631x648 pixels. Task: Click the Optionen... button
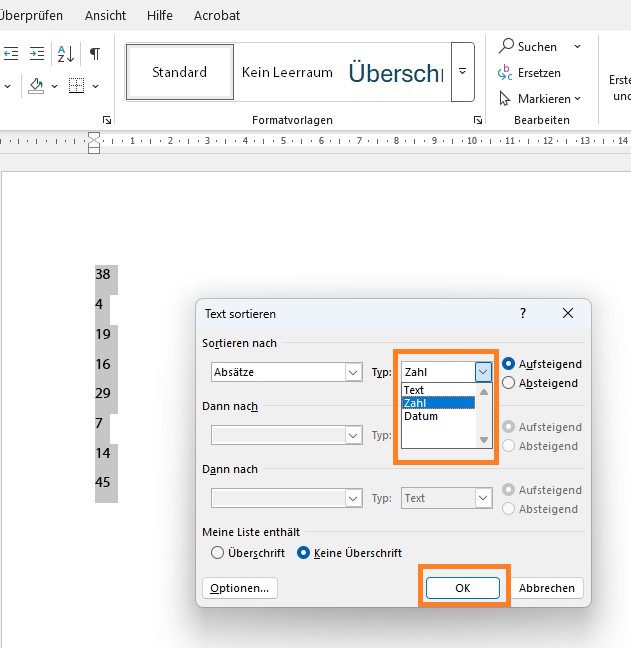point(240,588)
